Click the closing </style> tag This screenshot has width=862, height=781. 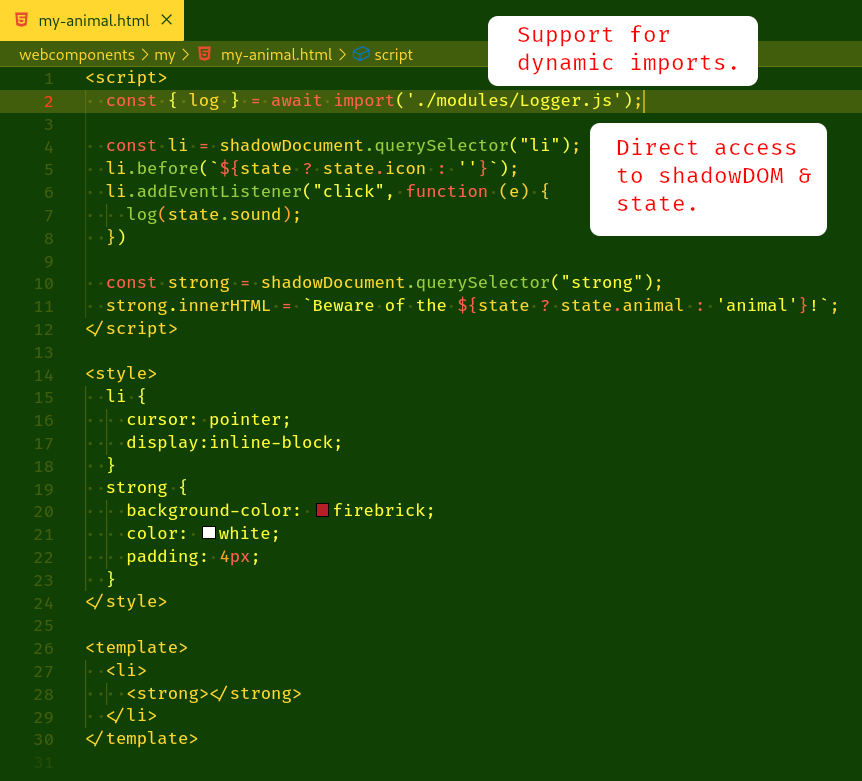coord(126,602)
